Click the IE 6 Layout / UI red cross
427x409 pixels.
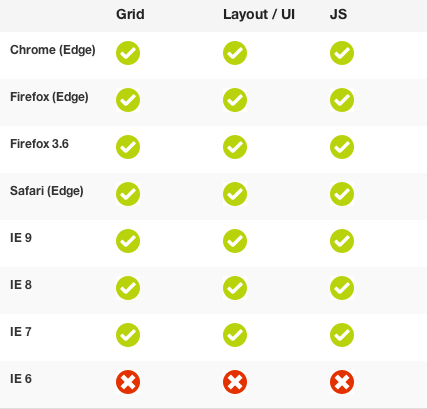click(x=235, y=382)
